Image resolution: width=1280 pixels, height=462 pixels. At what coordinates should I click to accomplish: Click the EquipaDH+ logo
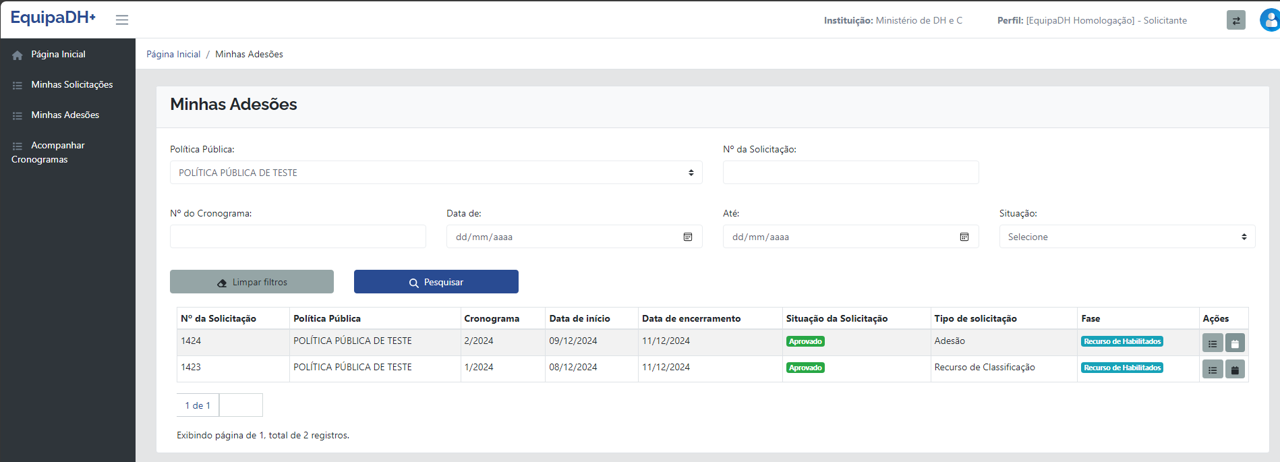[53, 19]
